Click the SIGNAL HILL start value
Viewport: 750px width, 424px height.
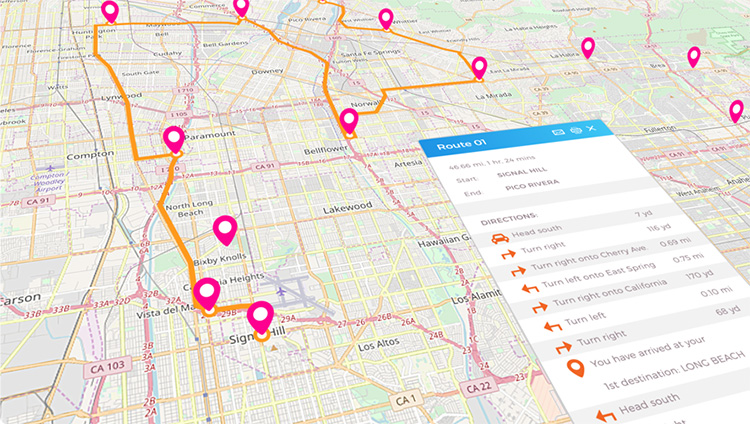pyautogui.click(x=522, y=172)
